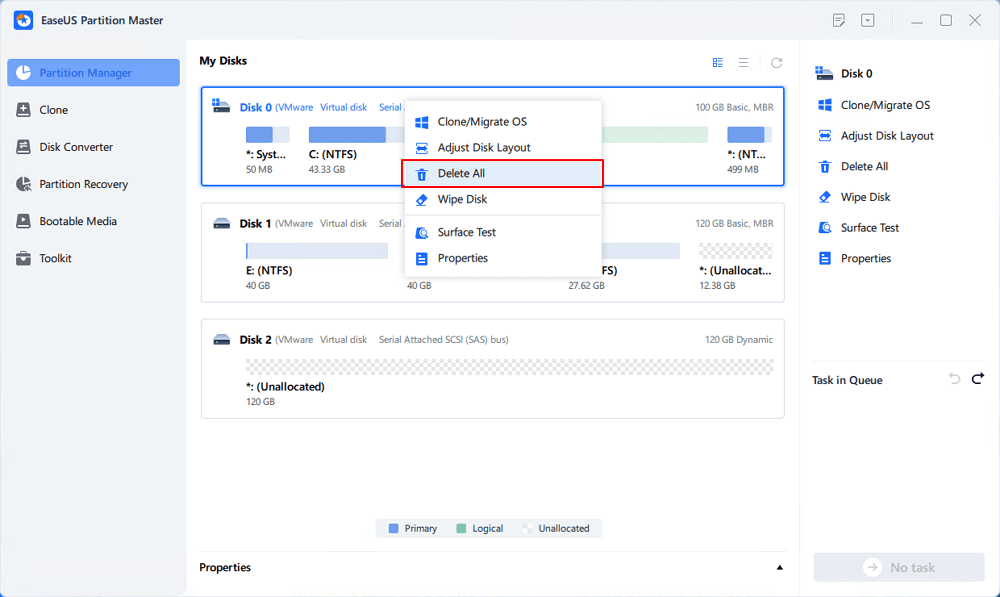Click the Disk 1 drive icon
The width and height of the screenshot is (1000, 597).
click(x=221, y=223)
